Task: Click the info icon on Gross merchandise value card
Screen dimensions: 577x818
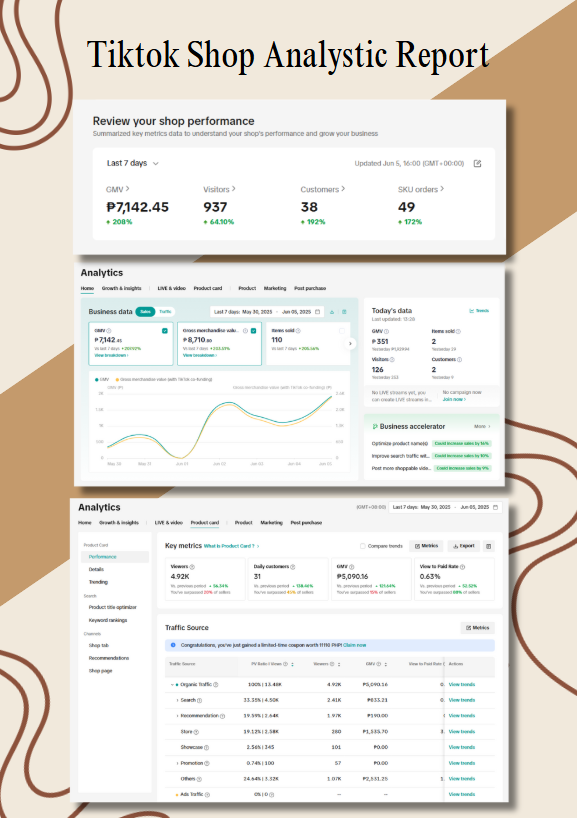Action: point(245,331)
